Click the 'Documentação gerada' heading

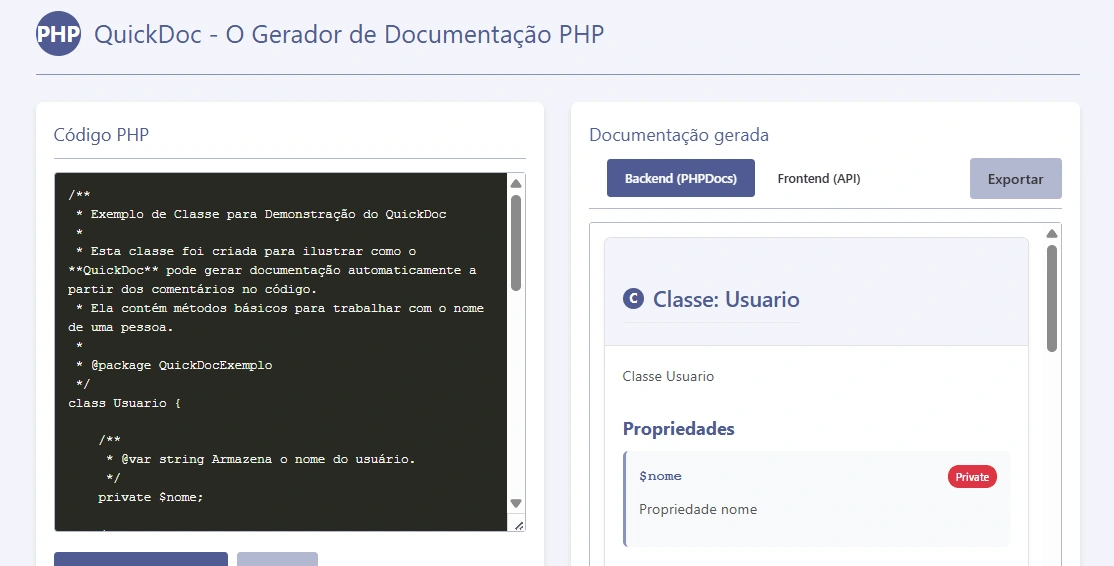coord(678,135)
